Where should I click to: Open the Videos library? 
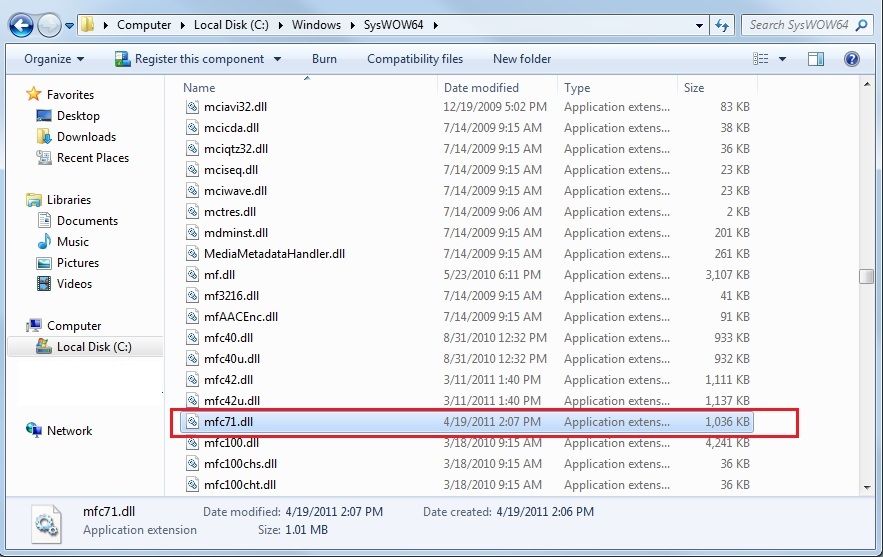coord(74,284)
